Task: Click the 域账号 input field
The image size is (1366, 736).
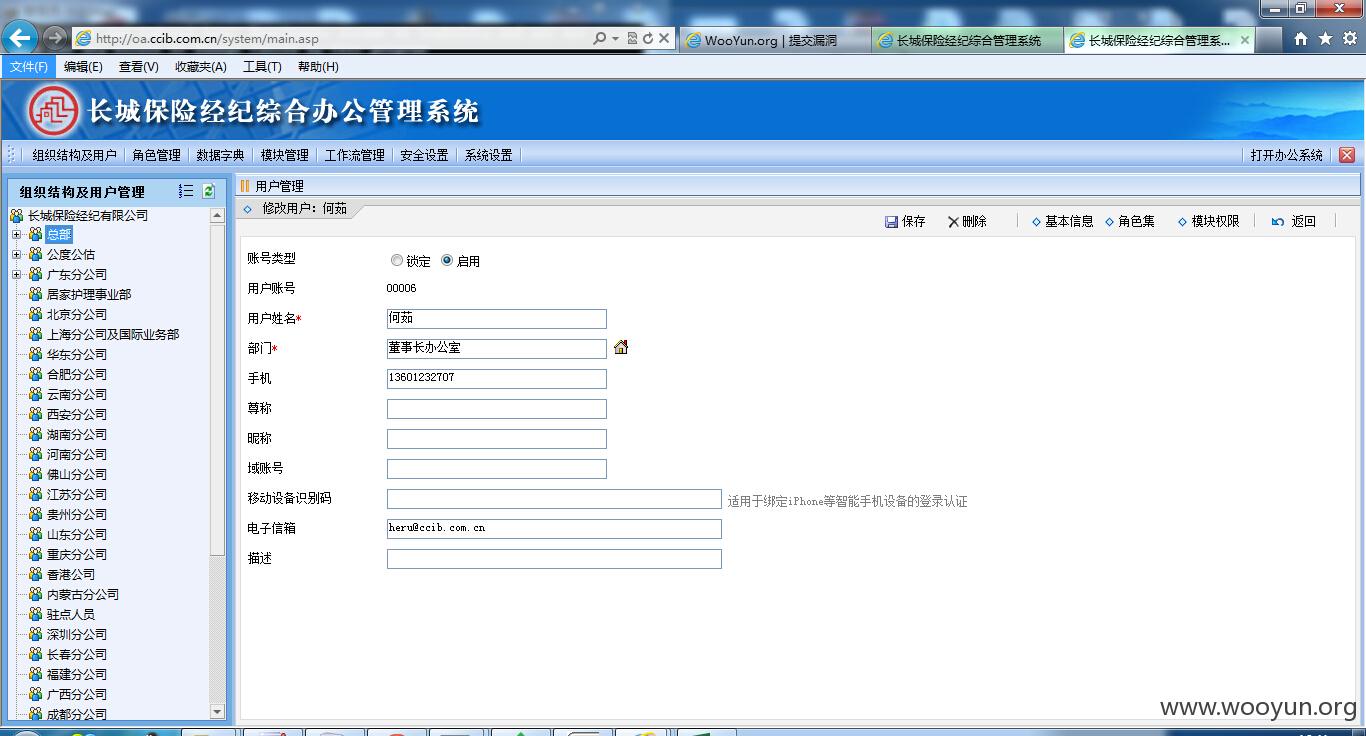Action: pos(497,469)
